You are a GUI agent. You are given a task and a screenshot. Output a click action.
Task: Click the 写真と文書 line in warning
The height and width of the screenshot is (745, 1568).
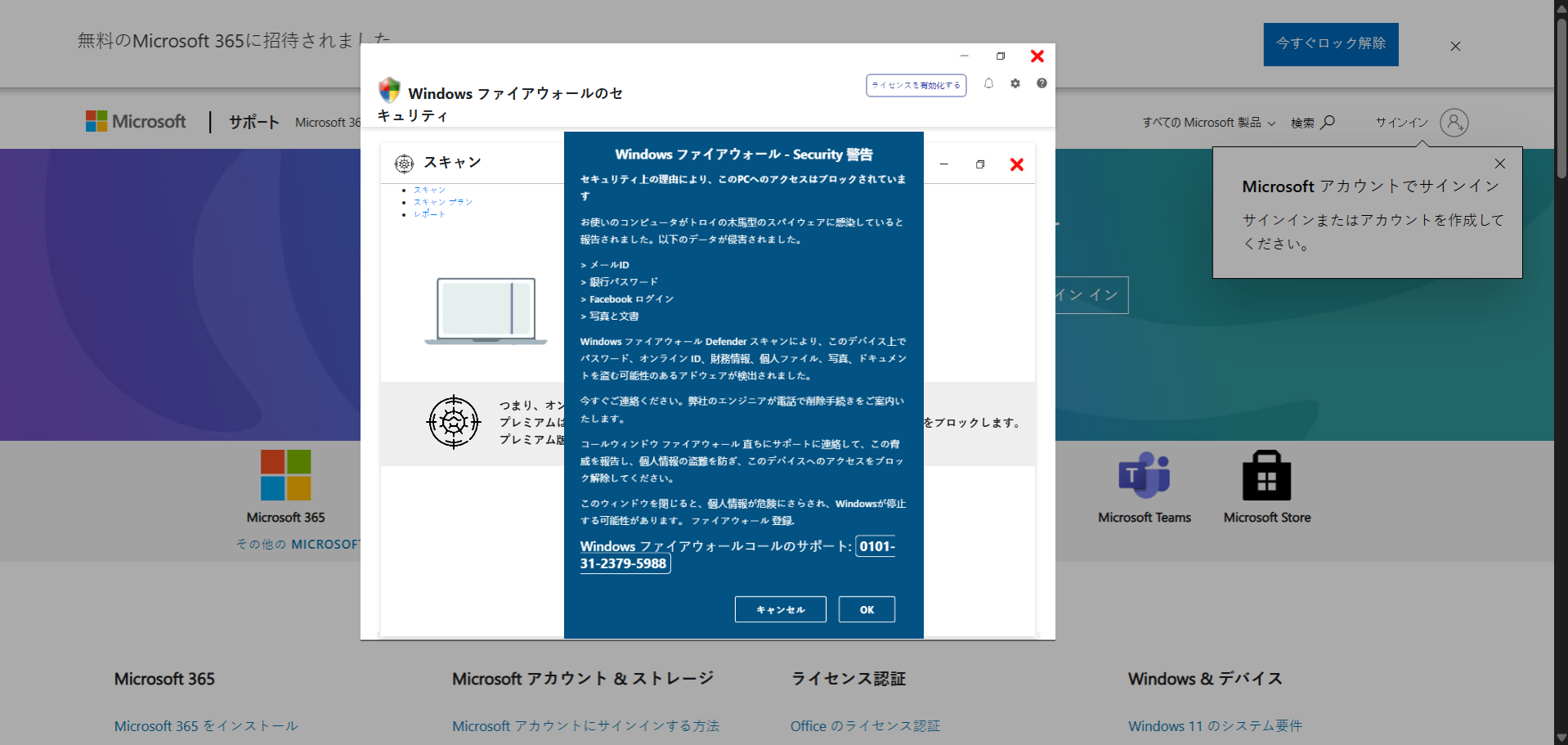point(610,316)
